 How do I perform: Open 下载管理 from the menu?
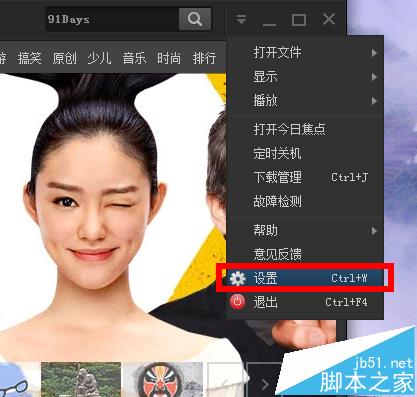click(305, 177)
